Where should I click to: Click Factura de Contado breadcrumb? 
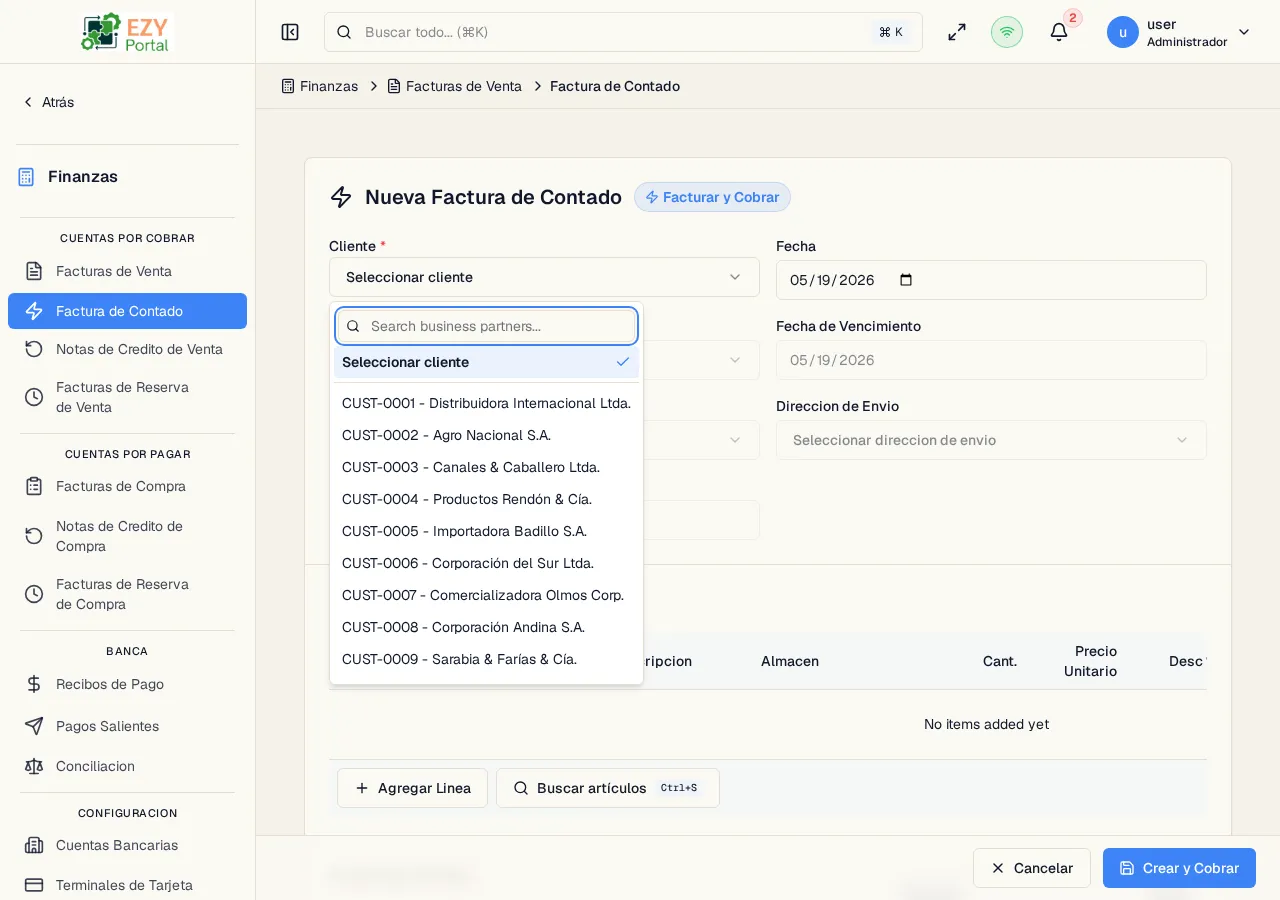tap(615, 86)
